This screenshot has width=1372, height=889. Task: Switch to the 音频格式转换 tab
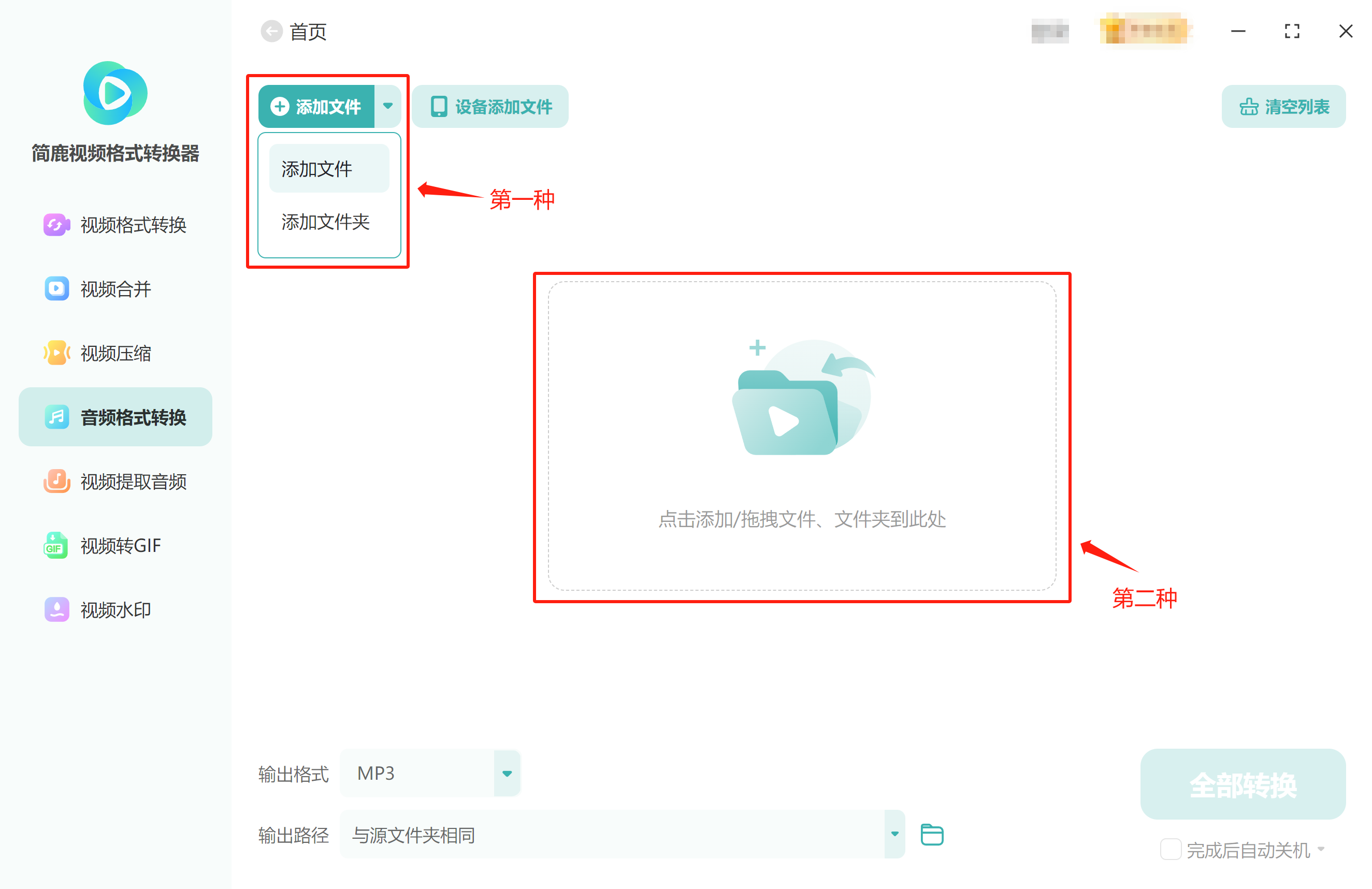pos(115,417)
